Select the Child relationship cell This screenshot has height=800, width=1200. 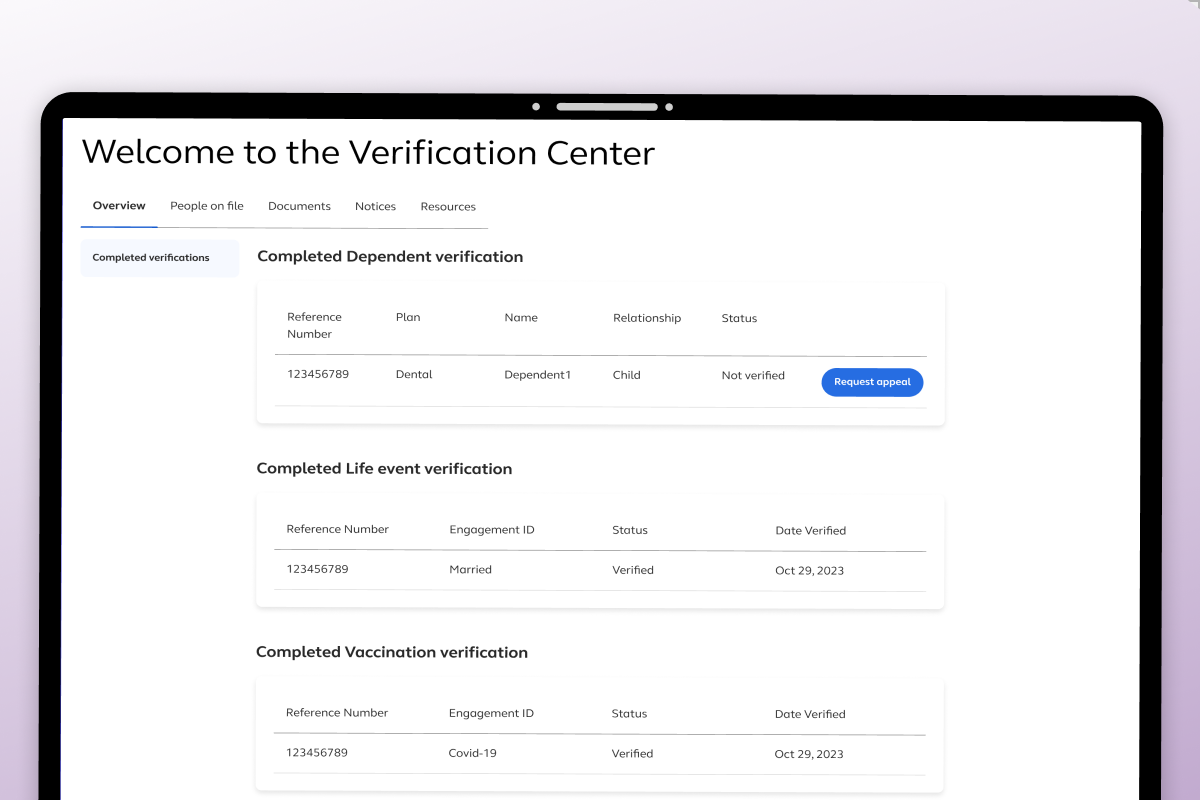626,375
